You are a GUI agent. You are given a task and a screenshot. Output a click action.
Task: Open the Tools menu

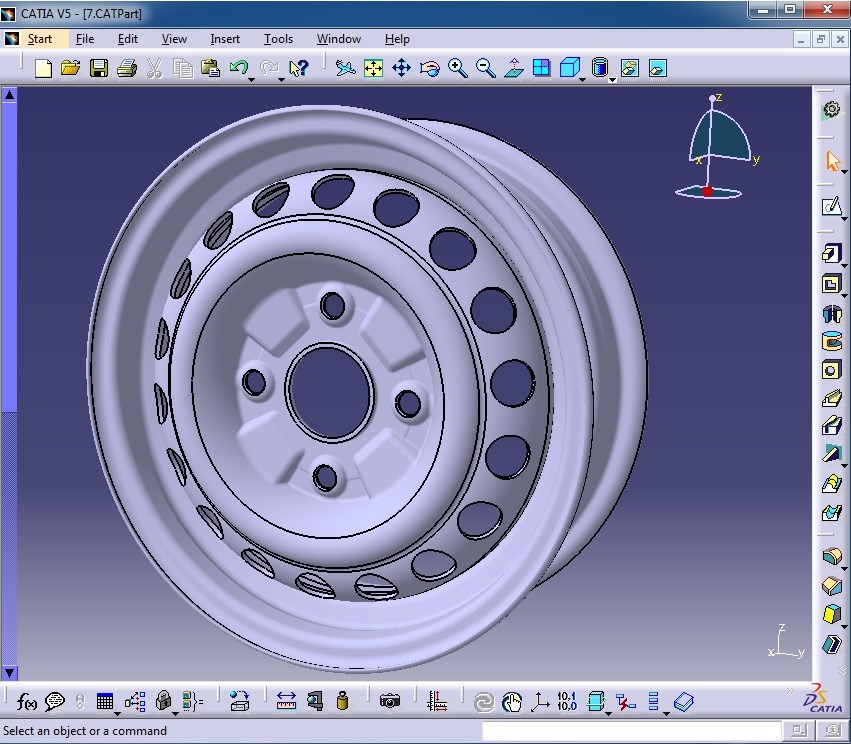pyautogui.click(x=278, y=39)
